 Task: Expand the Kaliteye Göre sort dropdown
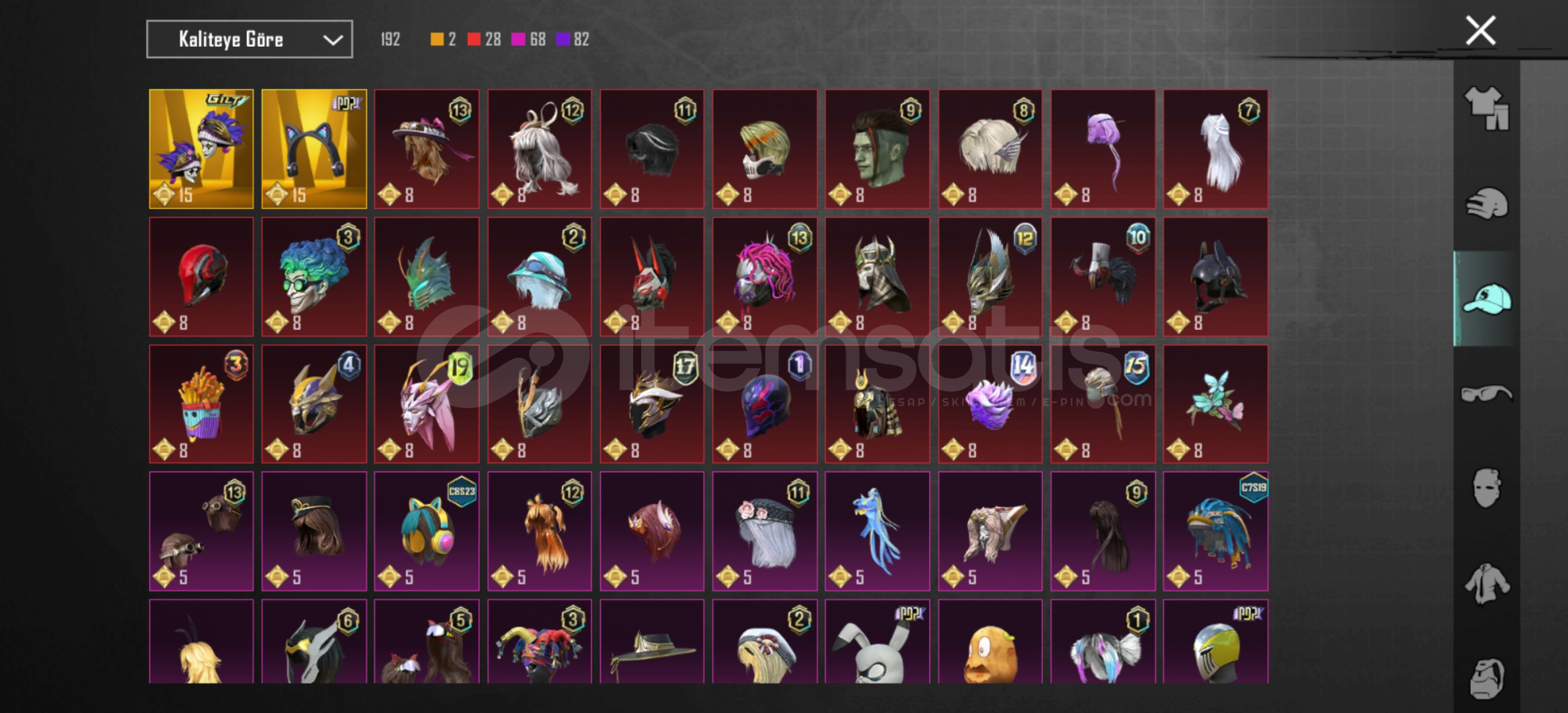click(x=250, y=40)
